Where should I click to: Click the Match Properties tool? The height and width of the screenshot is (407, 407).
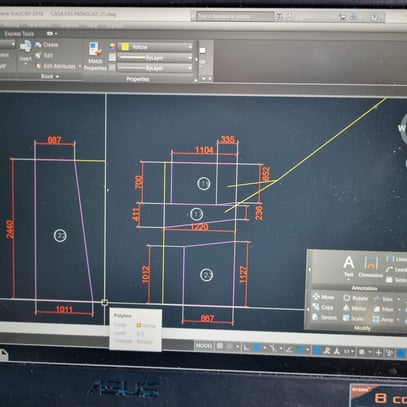coord(95,56)
